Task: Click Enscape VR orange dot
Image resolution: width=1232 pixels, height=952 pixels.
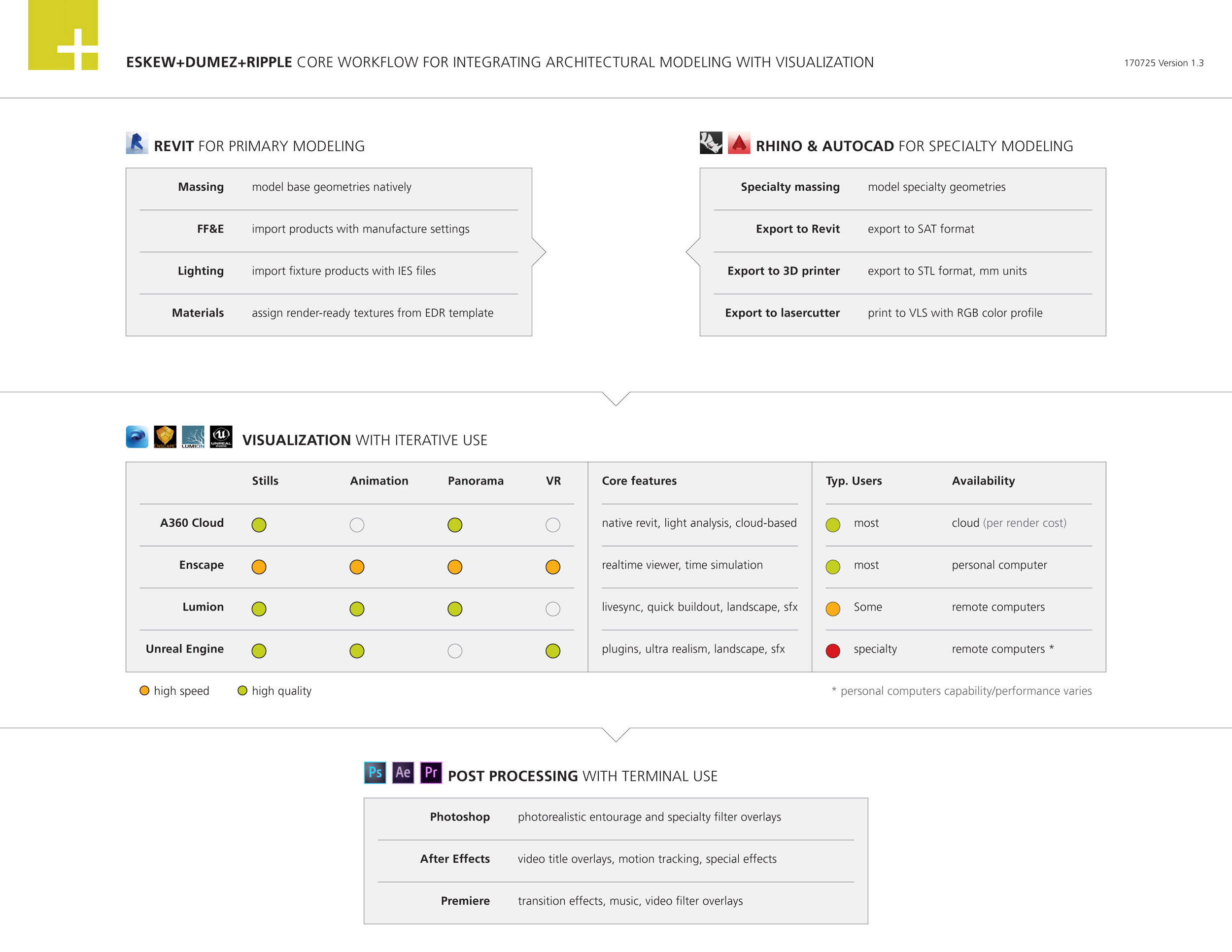Action: (553, 567)
